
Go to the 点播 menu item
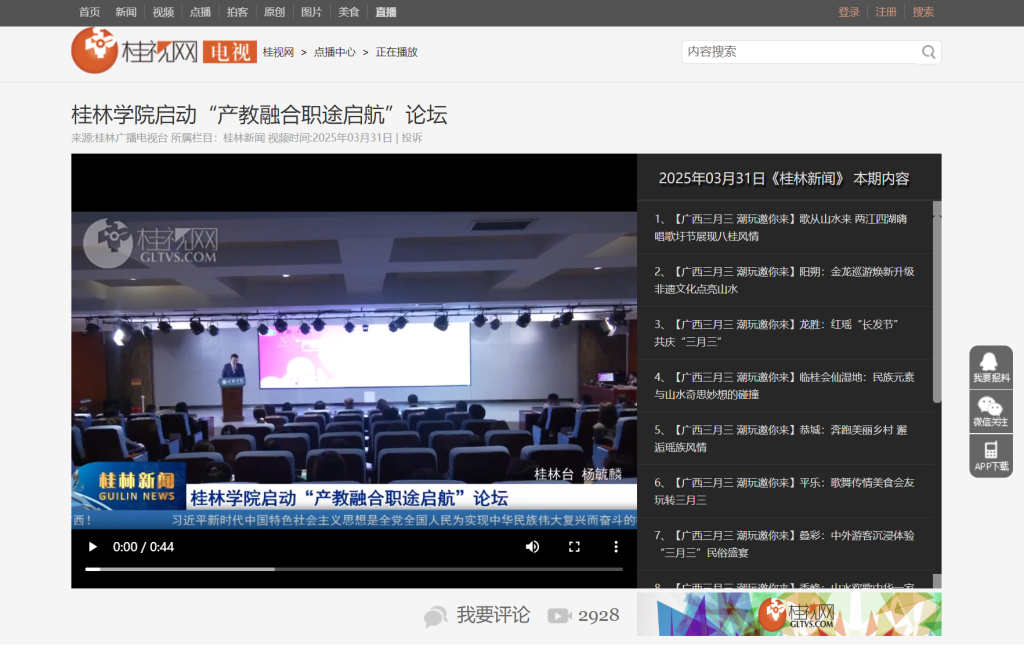(x=200, y=12)
